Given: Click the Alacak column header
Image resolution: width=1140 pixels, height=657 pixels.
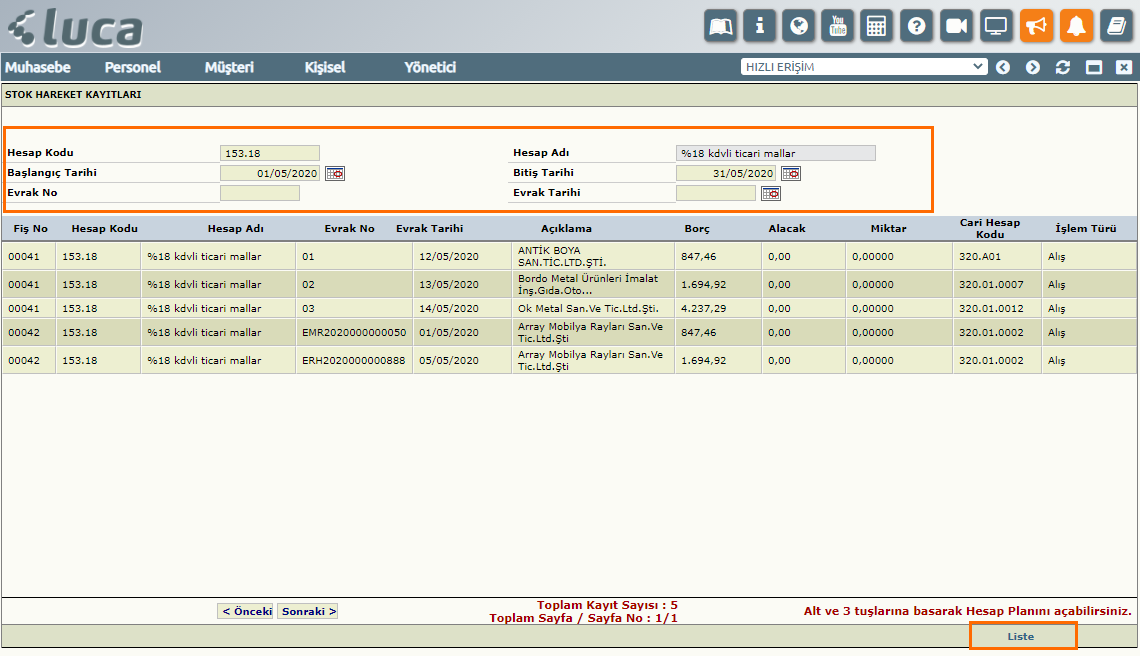Looking at the screenshot, I should 787,229.
